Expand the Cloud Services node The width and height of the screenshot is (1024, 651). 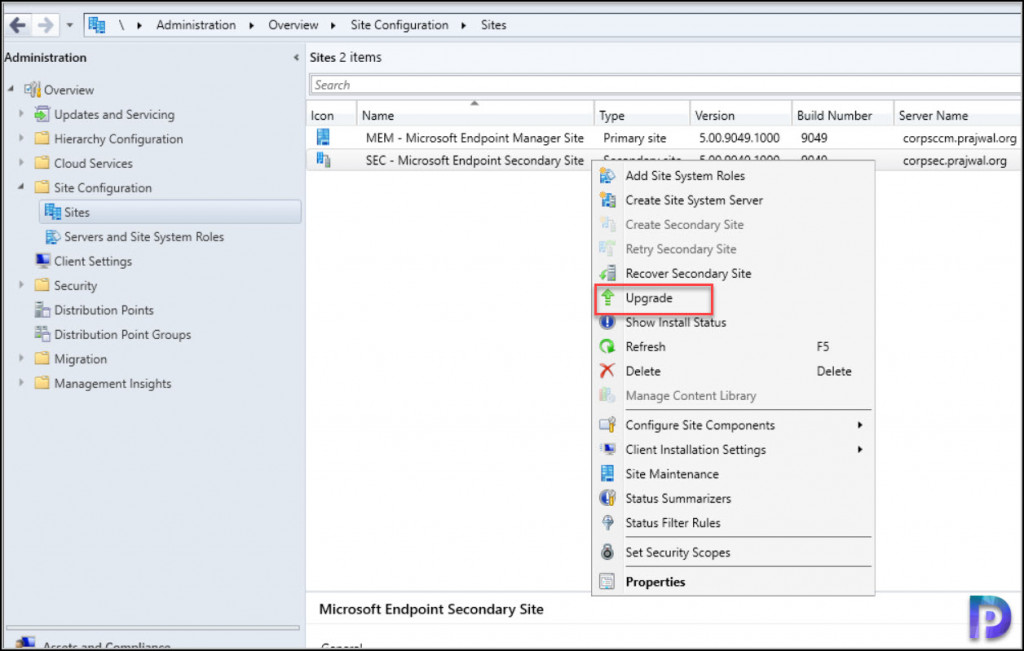pos(21,163)
